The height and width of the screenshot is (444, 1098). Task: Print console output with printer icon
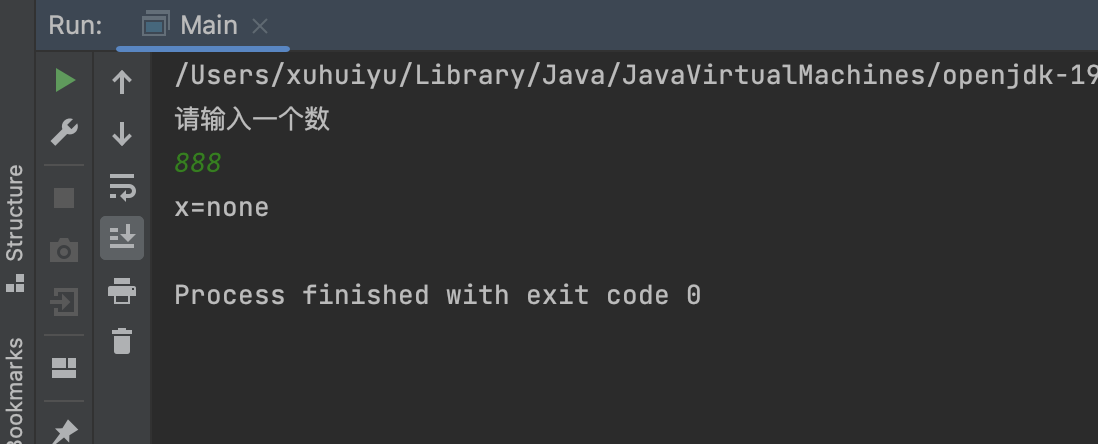(x=122, y=291)
